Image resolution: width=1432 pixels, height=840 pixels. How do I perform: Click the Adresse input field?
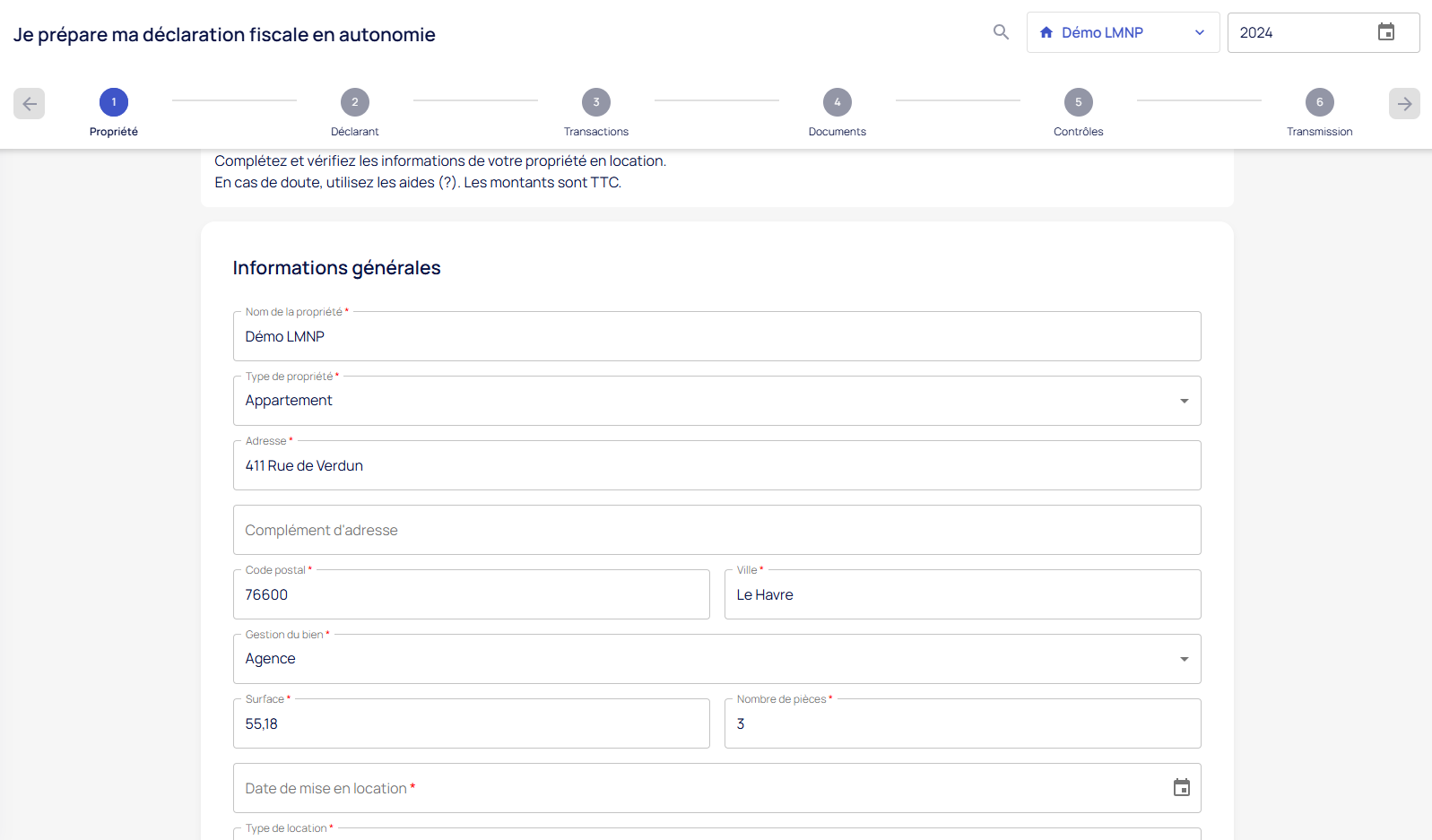716,466
